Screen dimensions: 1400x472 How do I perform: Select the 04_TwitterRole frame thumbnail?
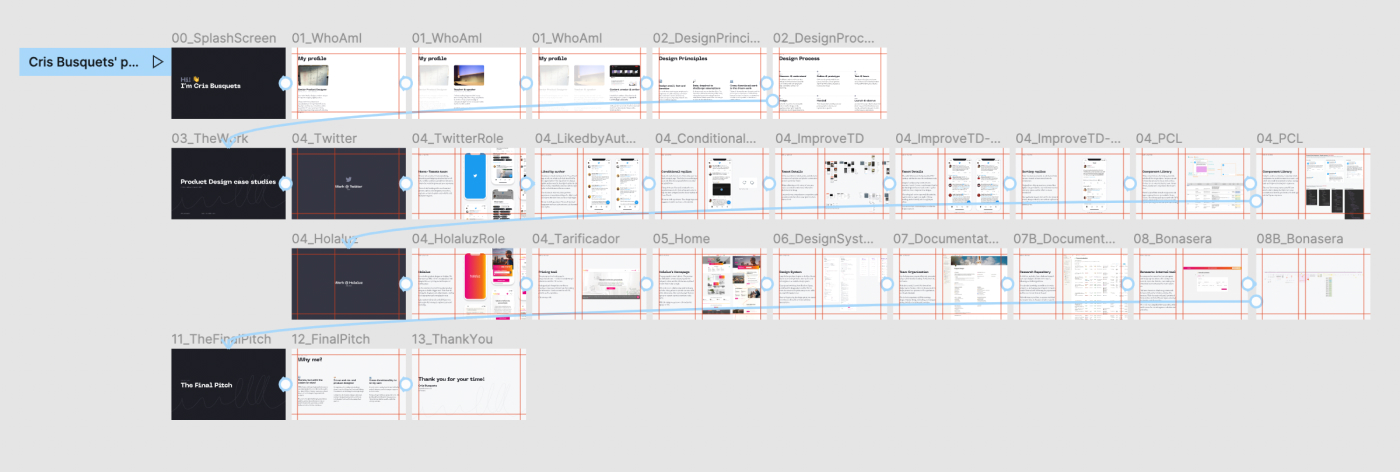tap(469, 184)
